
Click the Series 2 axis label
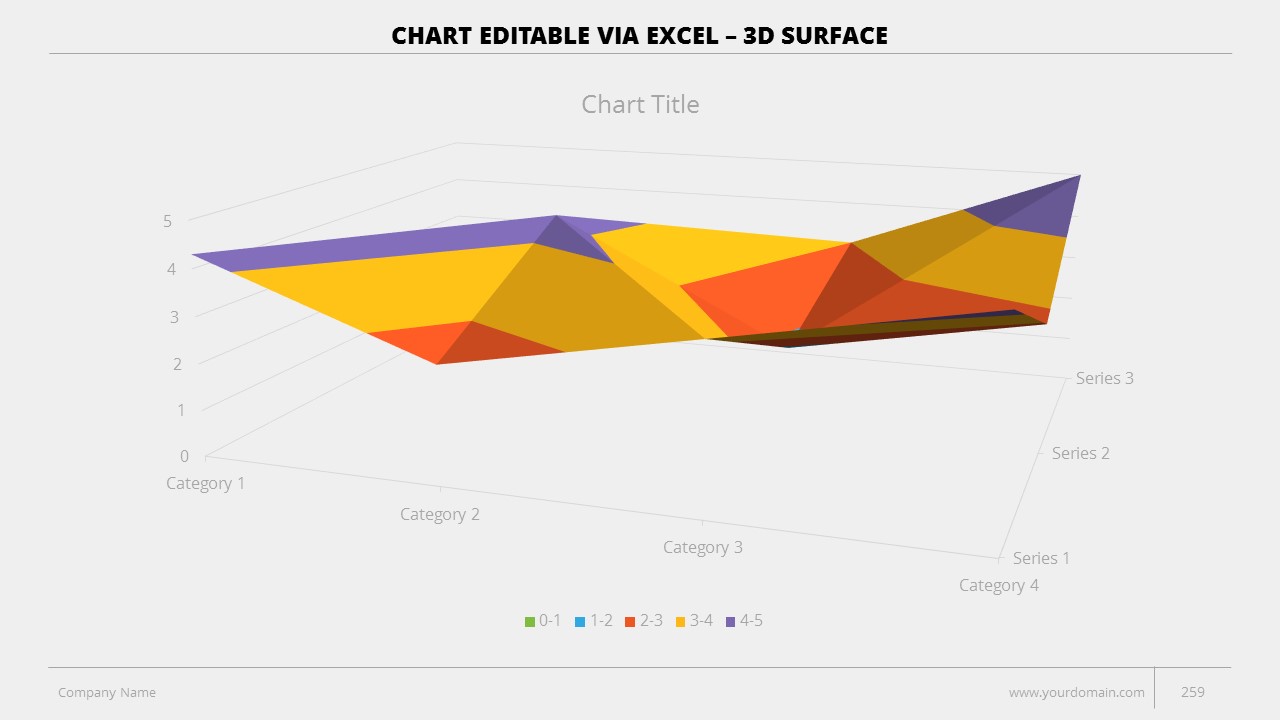tap(1080, 453)
